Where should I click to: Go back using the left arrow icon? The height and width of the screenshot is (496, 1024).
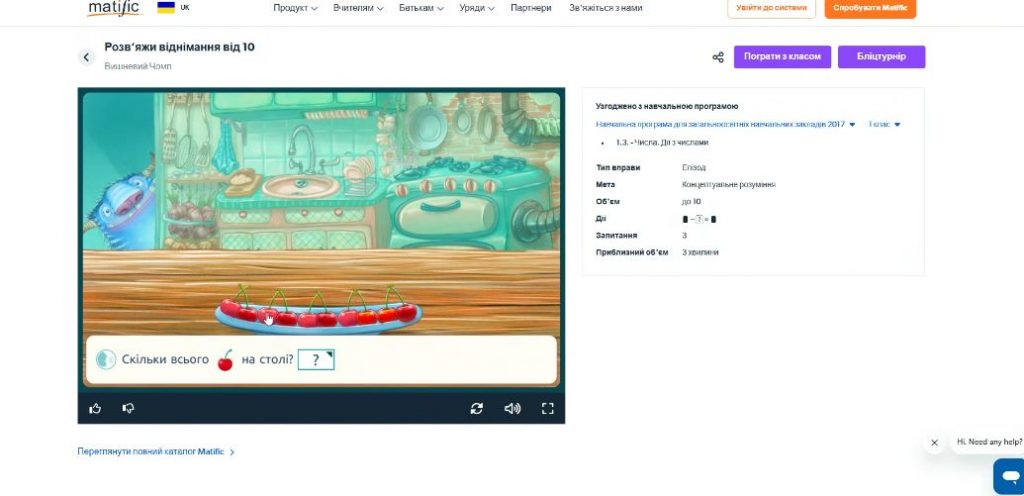(x=86, y=57)
